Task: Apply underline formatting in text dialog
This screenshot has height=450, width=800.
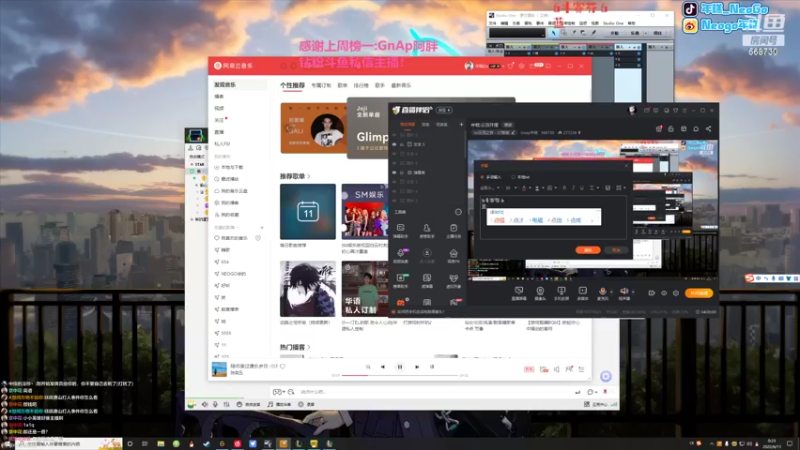Action: click(x=582, y=188)
